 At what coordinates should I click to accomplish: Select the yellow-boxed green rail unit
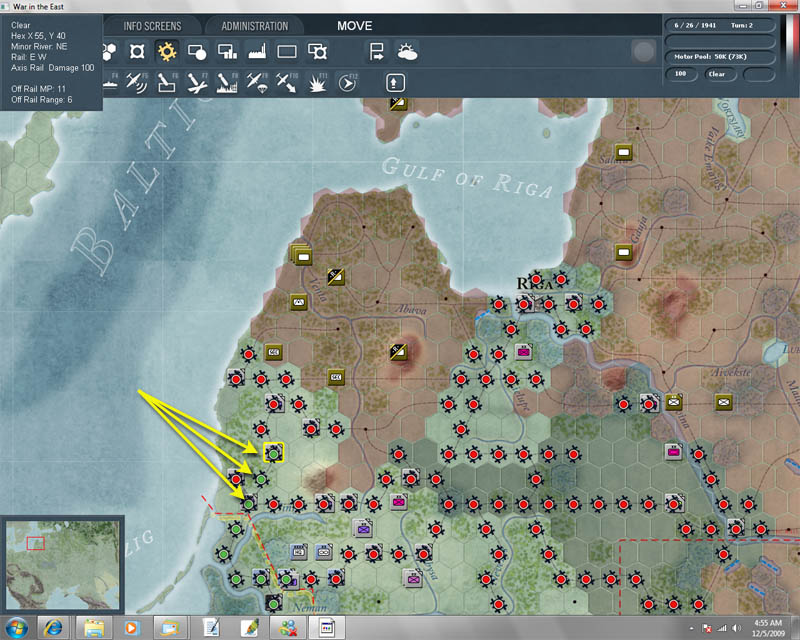pyautogui.click(x=273, y=453)
